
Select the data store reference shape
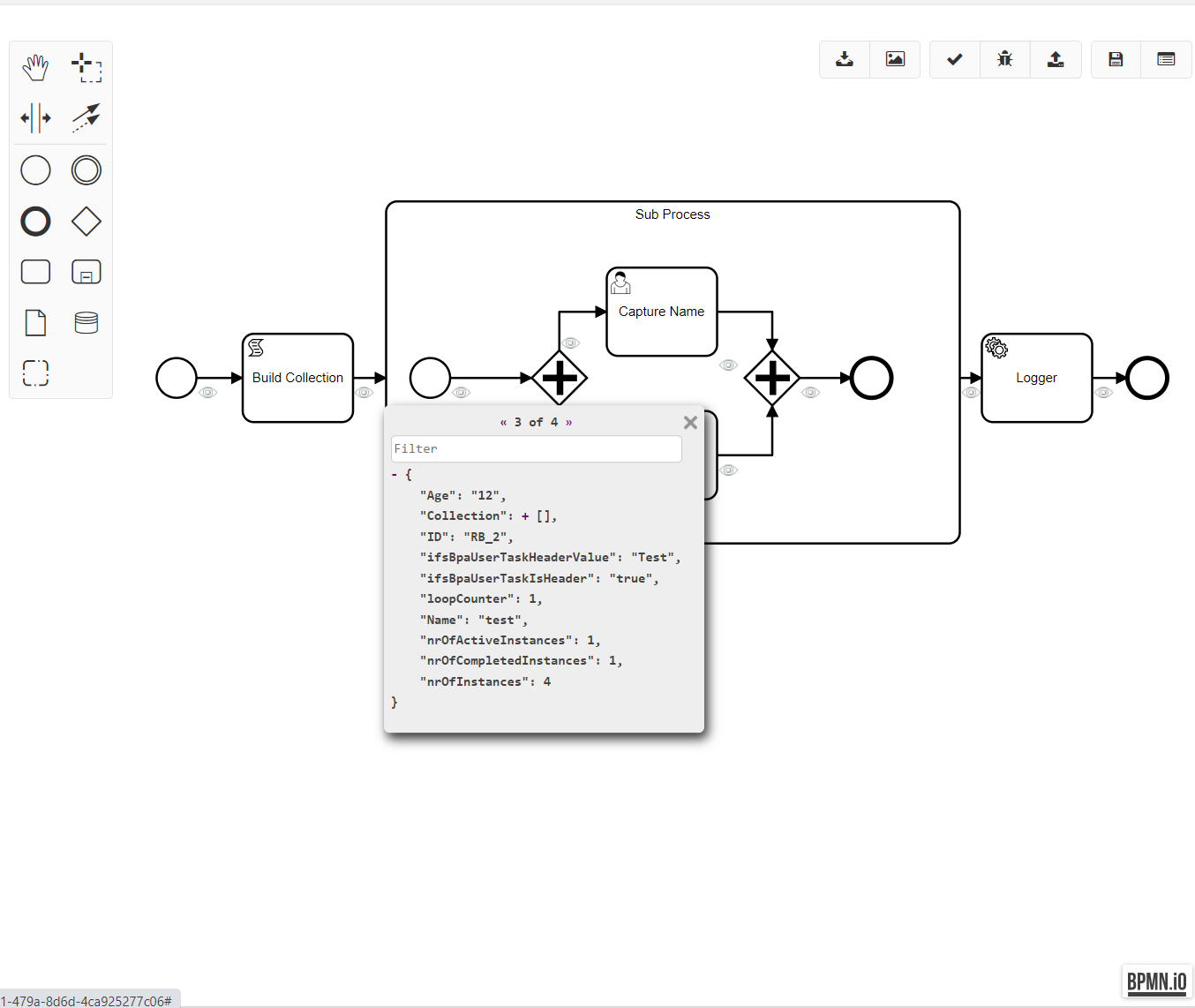(86, 323)
